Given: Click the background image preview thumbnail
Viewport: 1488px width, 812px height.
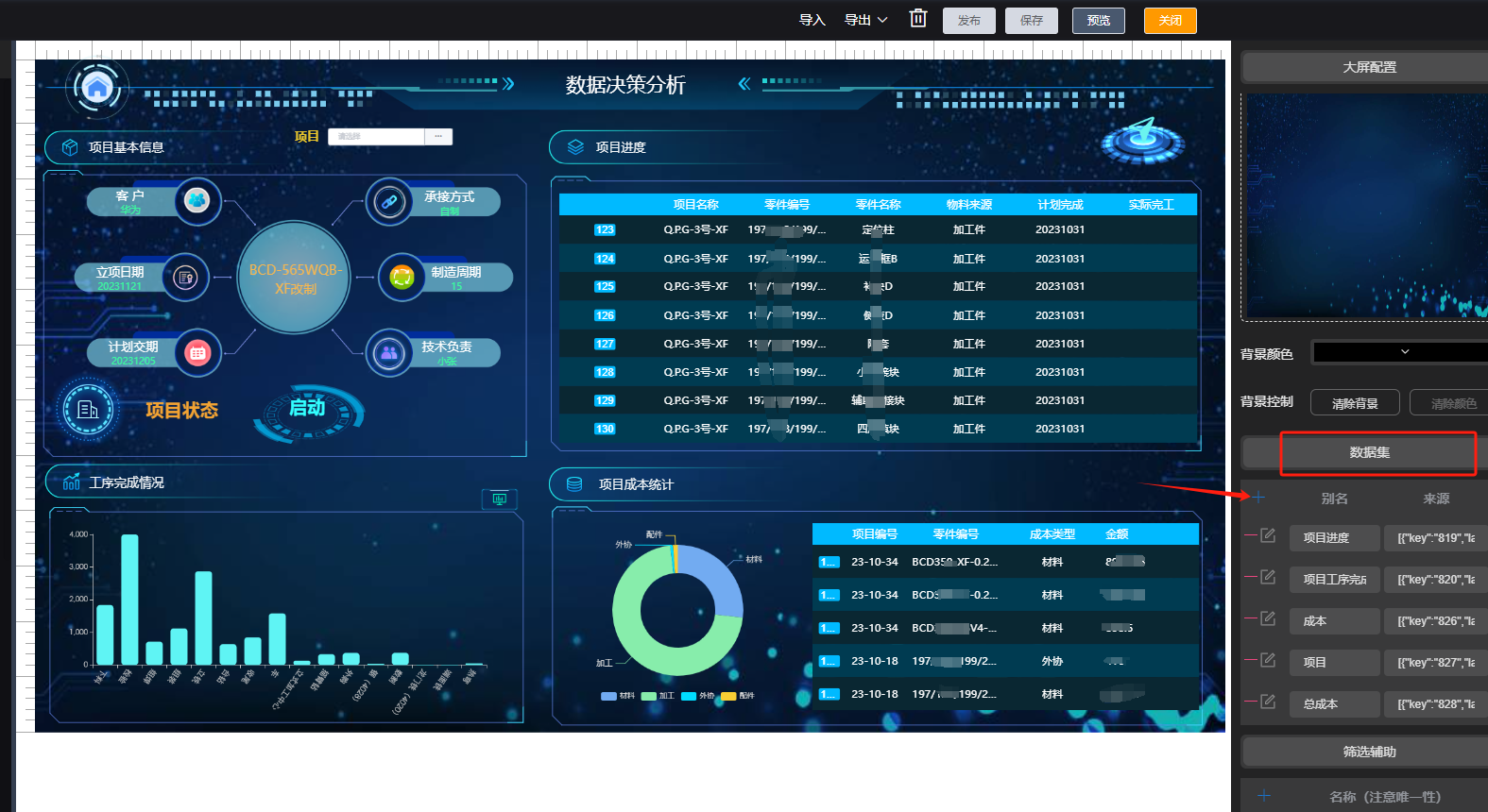Looking at the screenshot, I should pyautogui.click(x=1366, y=206).
